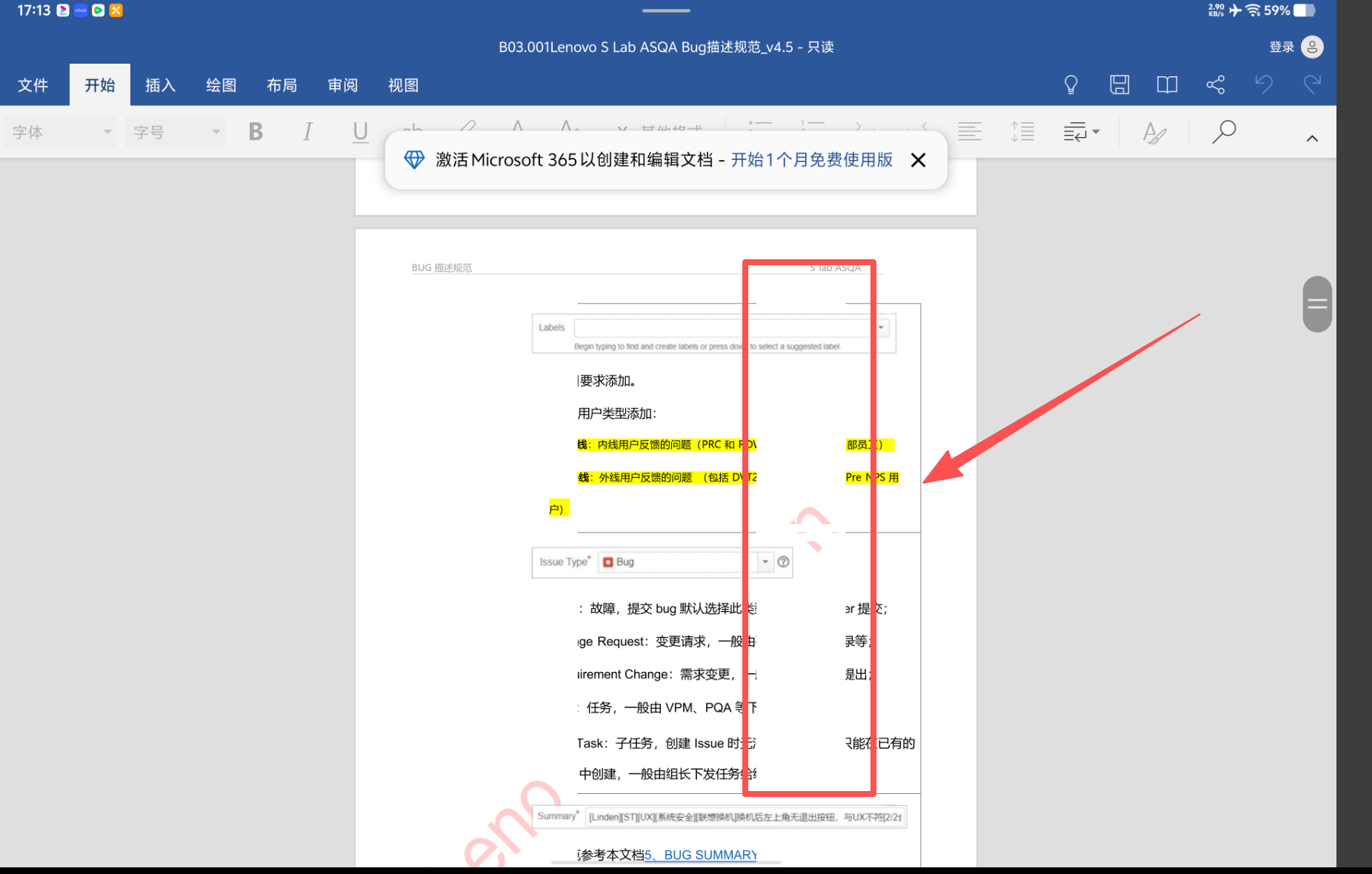Open the Issue Type dropdown arrow
1372x874 pixels.
765,562
